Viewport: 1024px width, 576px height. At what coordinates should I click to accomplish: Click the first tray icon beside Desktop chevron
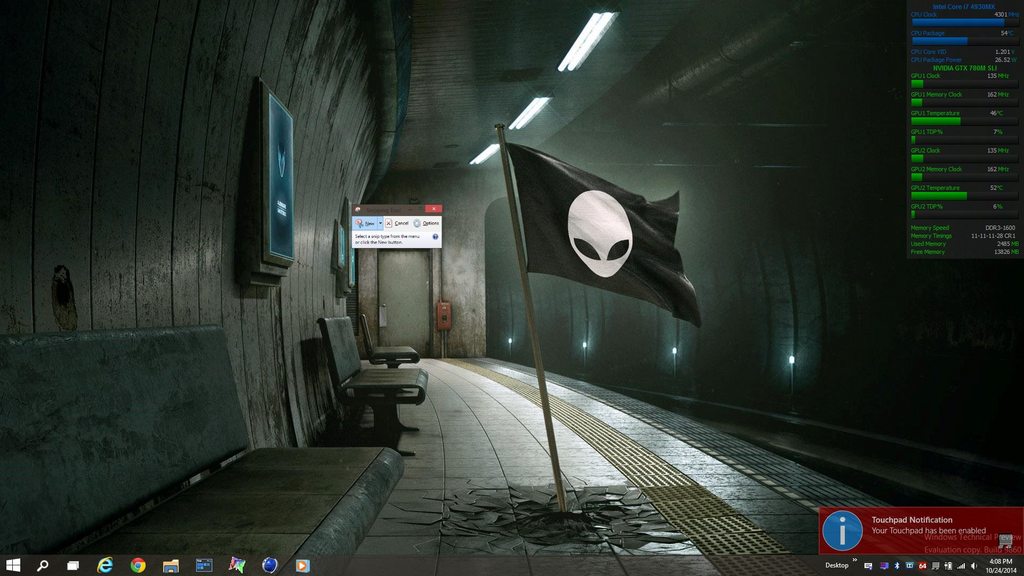[x=868, y=566]
